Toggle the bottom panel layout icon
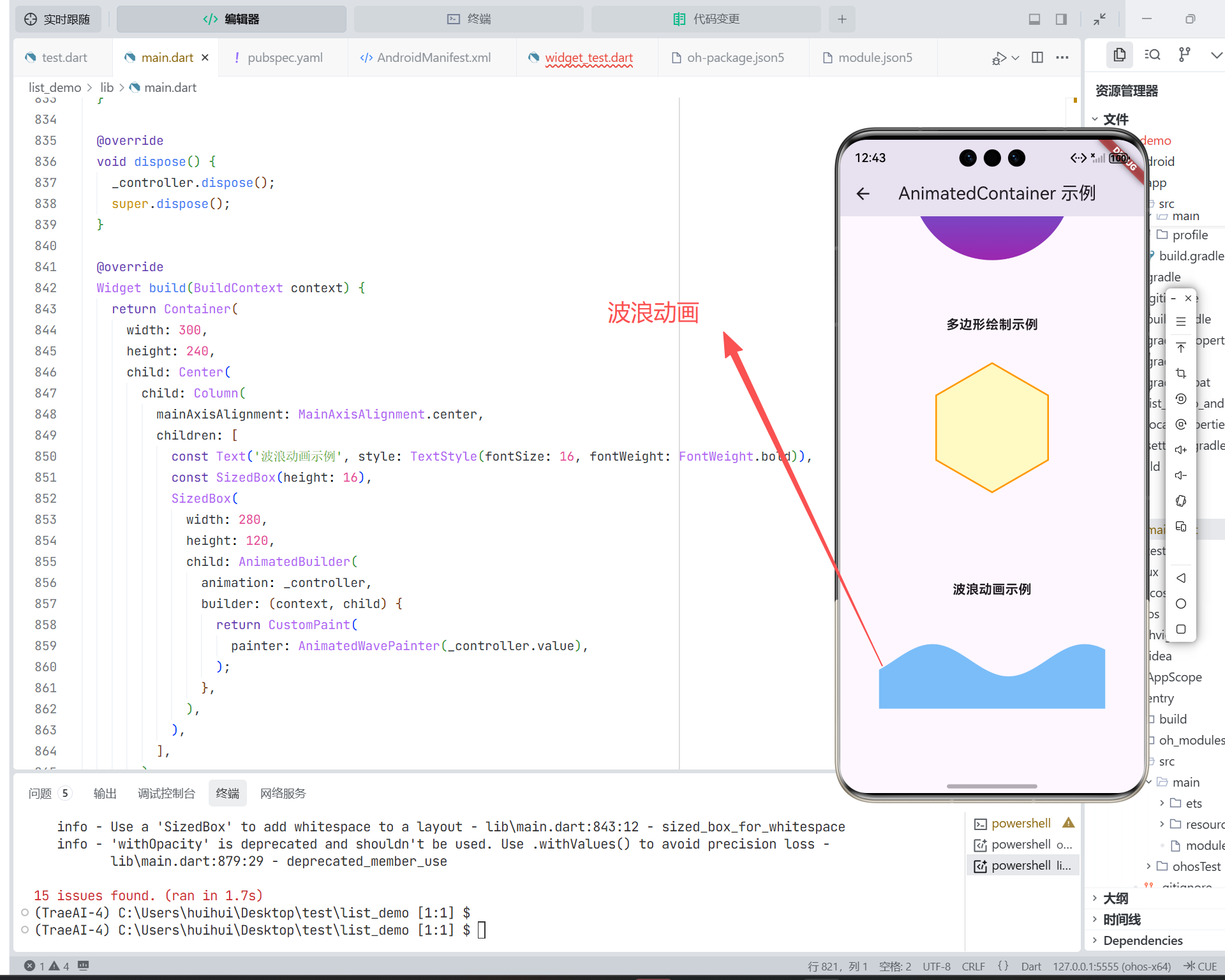 [x=1034, y=19]
